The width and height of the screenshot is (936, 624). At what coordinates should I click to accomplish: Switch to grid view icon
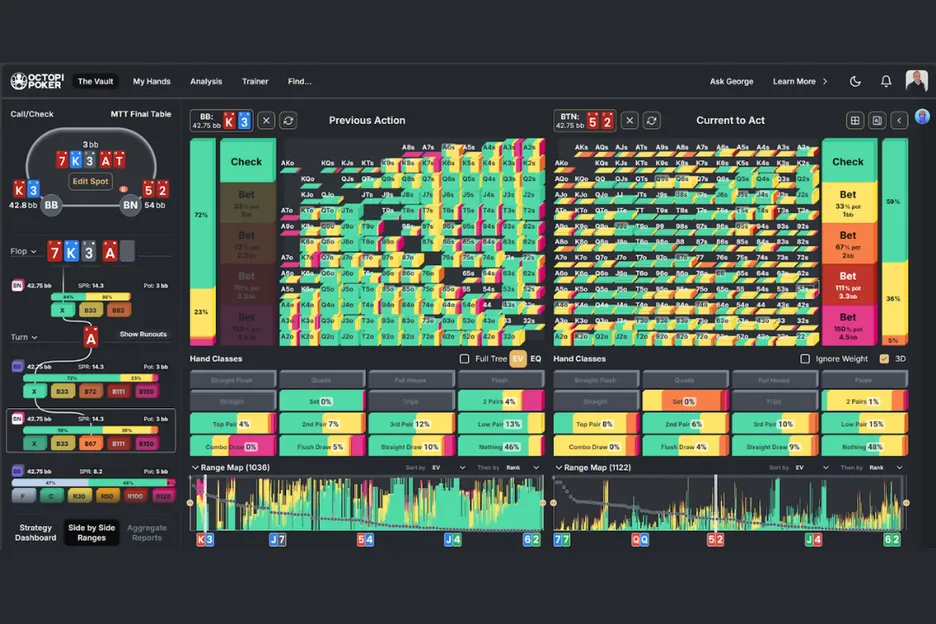[855, 120]
